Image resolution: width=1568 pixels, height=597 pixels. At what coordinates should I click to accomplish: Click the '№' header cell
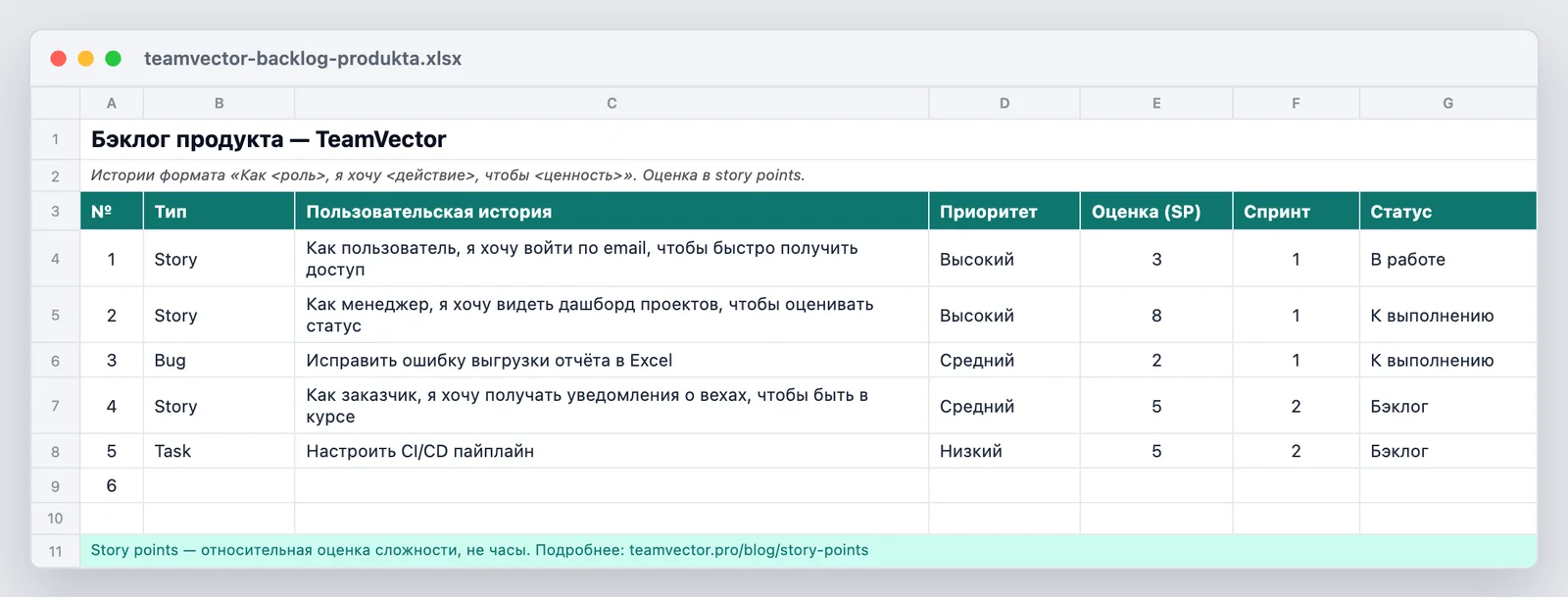[x=112, y=211]
